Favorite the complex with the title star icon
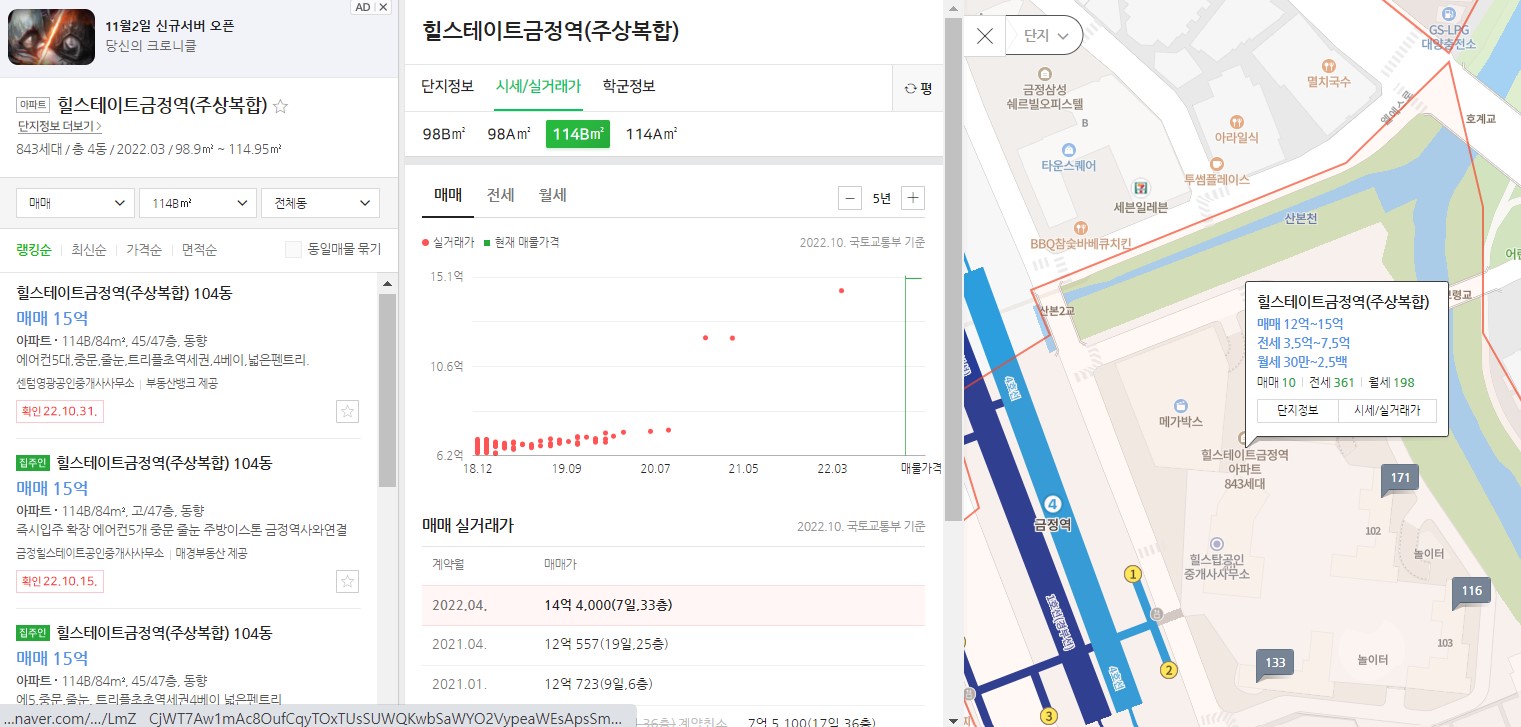Image resolution: width=1521 pixels, height=727 pixels. (281, 105)
